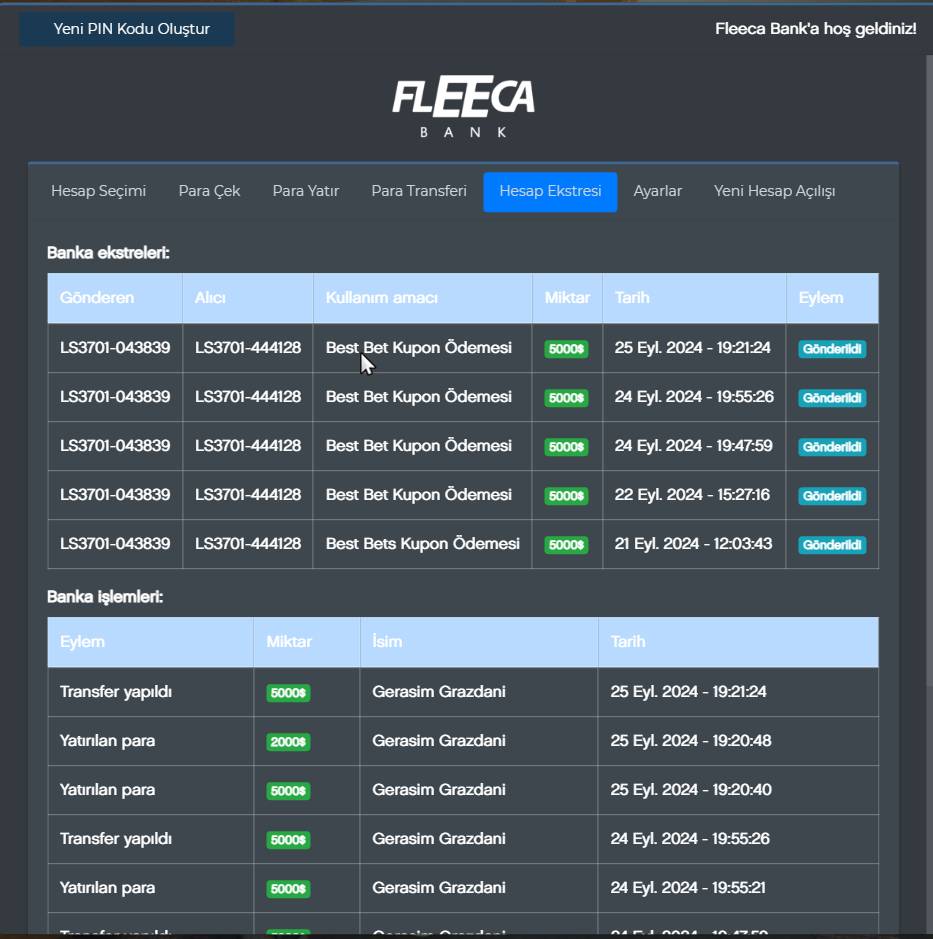Open the Yeni Hesap Açılışı tab
Viewport: 933px width, 939px height.
pyautogui.click(x=774, y=191)
